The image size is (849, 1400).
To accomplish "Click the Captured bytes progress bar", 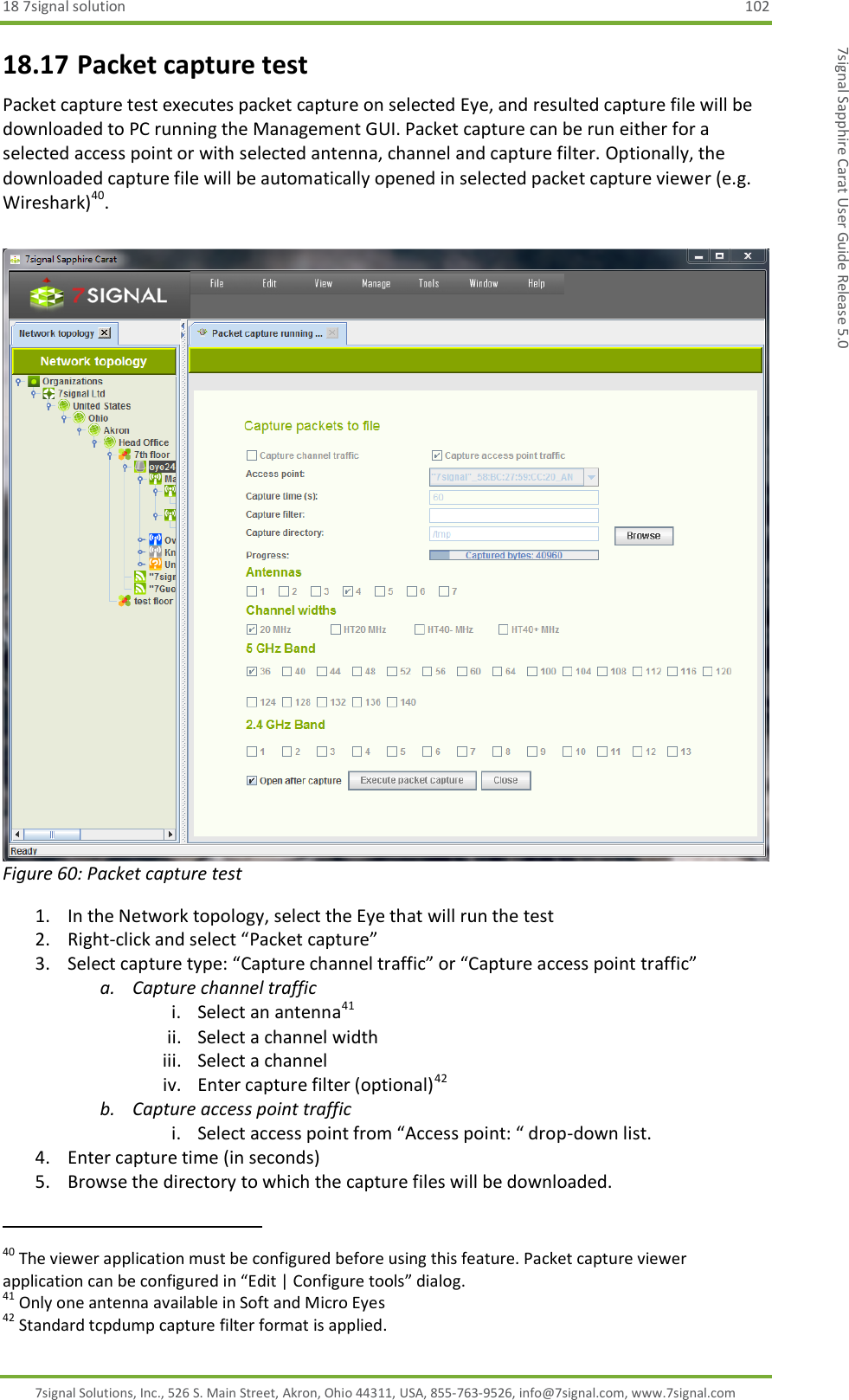I will pos(514,555).
